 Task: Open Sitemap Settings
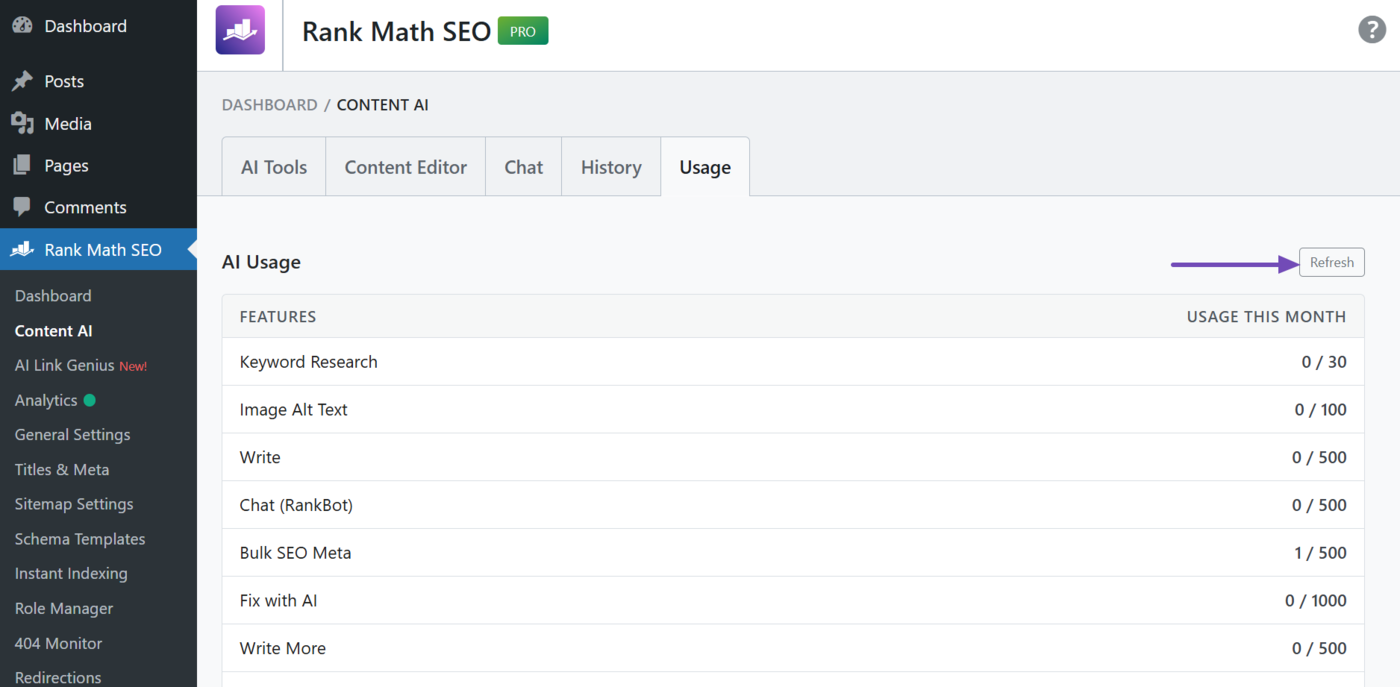74,504
